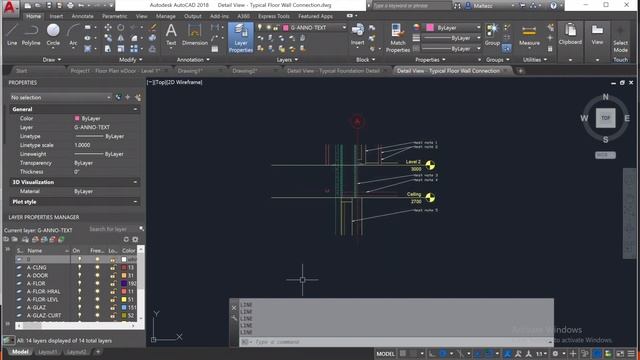Freeze the A-FLOR-HRAL layer
640x360 pixels.
click(97, 291)
